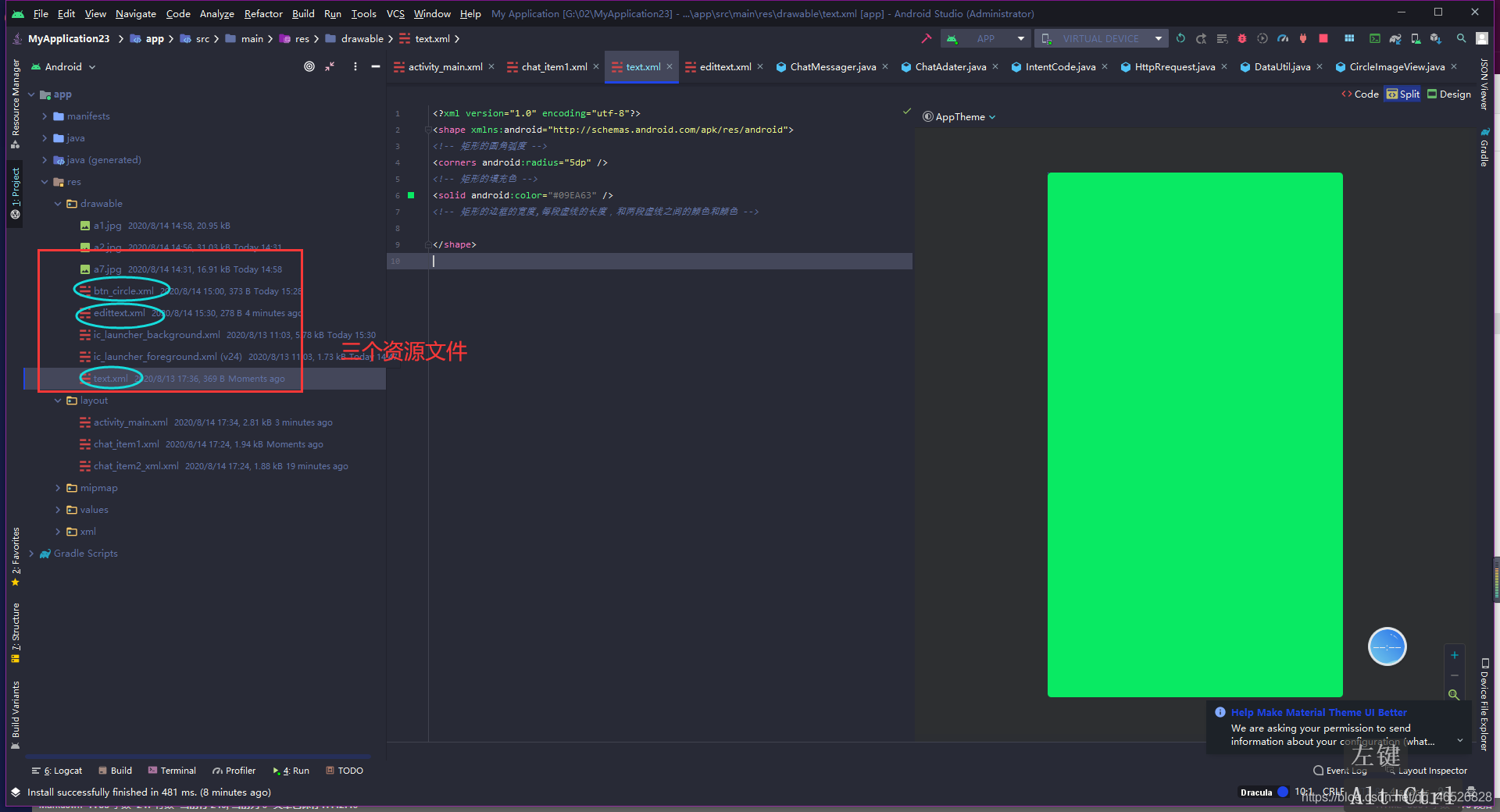This screenshot has height=812, width=1500.
Task: Expand the mipmap folder
Action: 58,488
